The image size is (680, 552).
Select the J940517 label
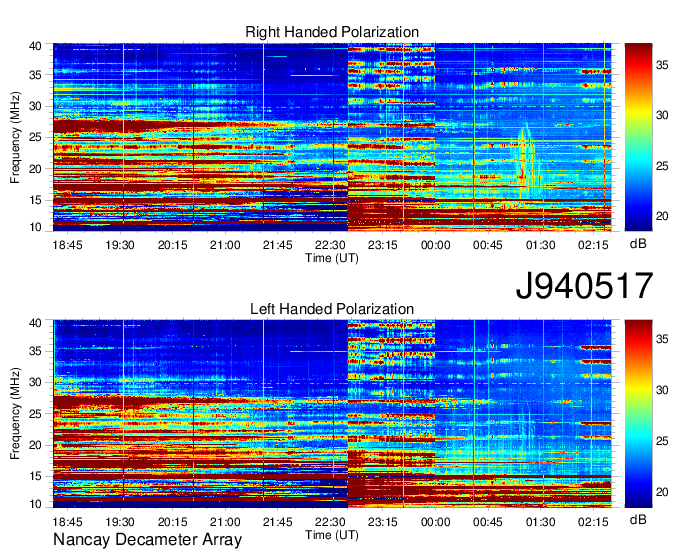tap(584, 285)
